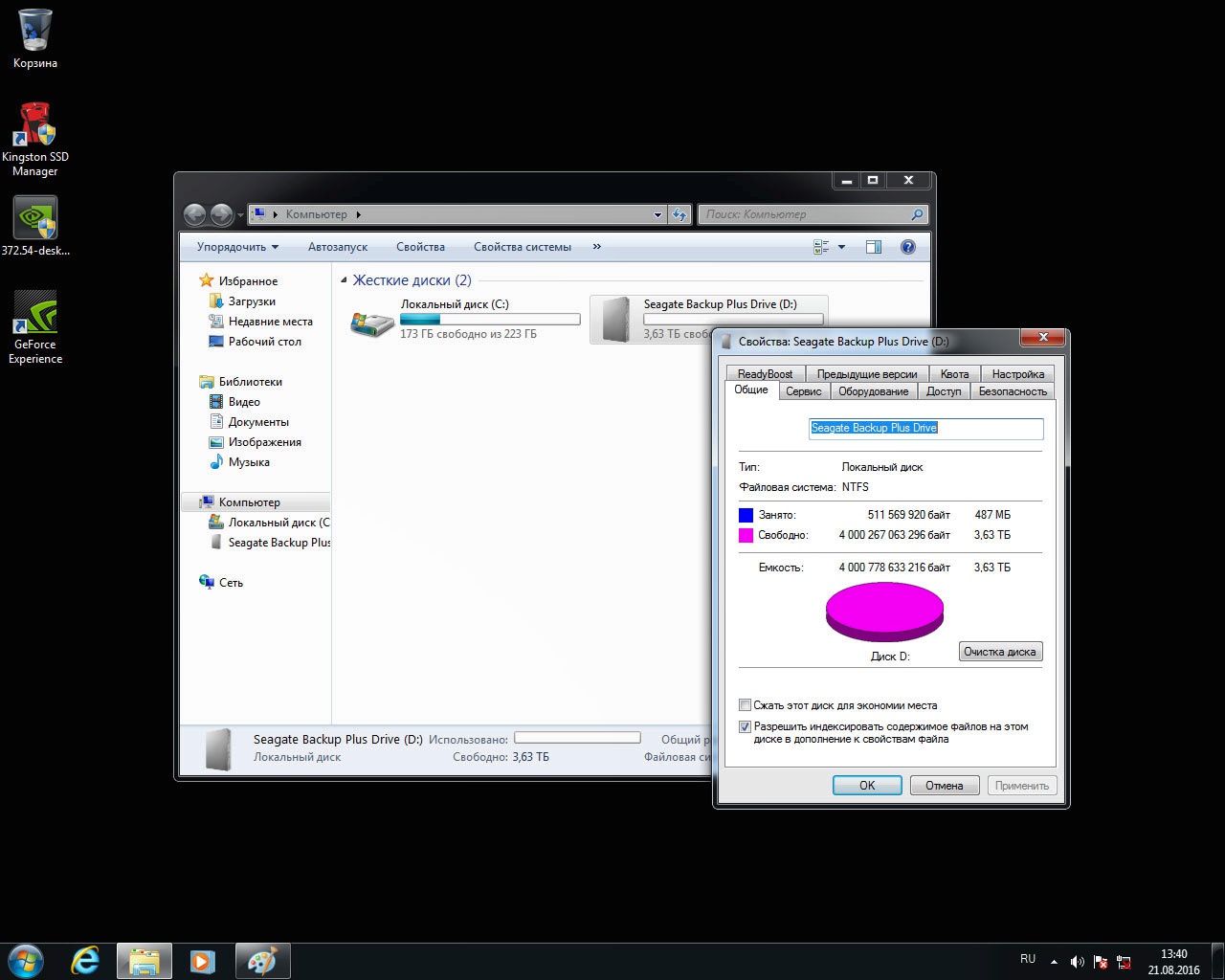1225x980 pixels.
Task: Open the Изображения library
Action: pyautogui.click(x=264, y=442)
